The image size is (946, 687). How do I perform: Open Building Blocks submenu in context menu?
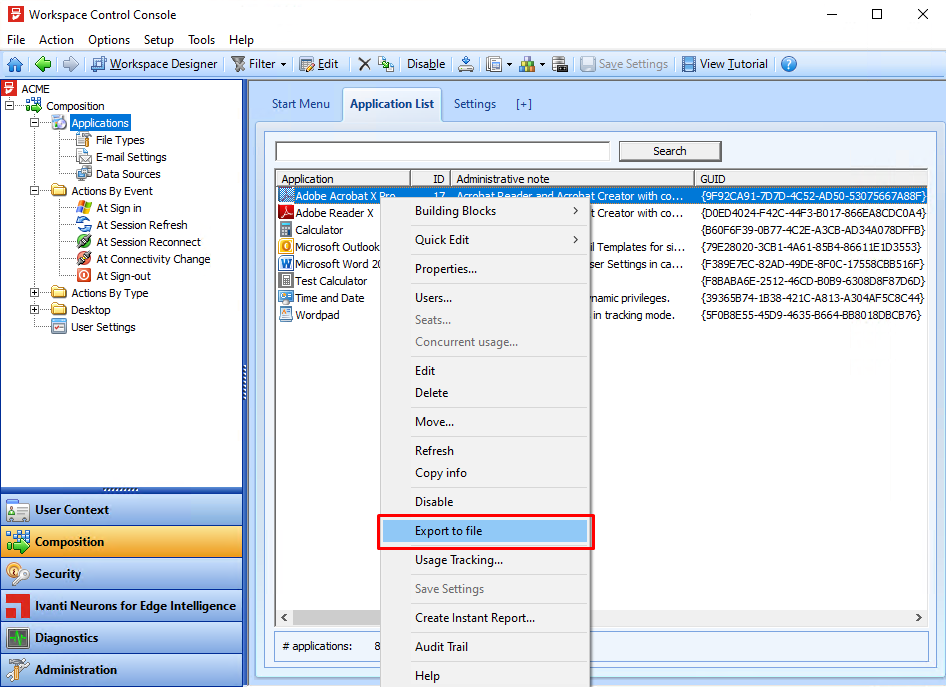click(484, 211)
